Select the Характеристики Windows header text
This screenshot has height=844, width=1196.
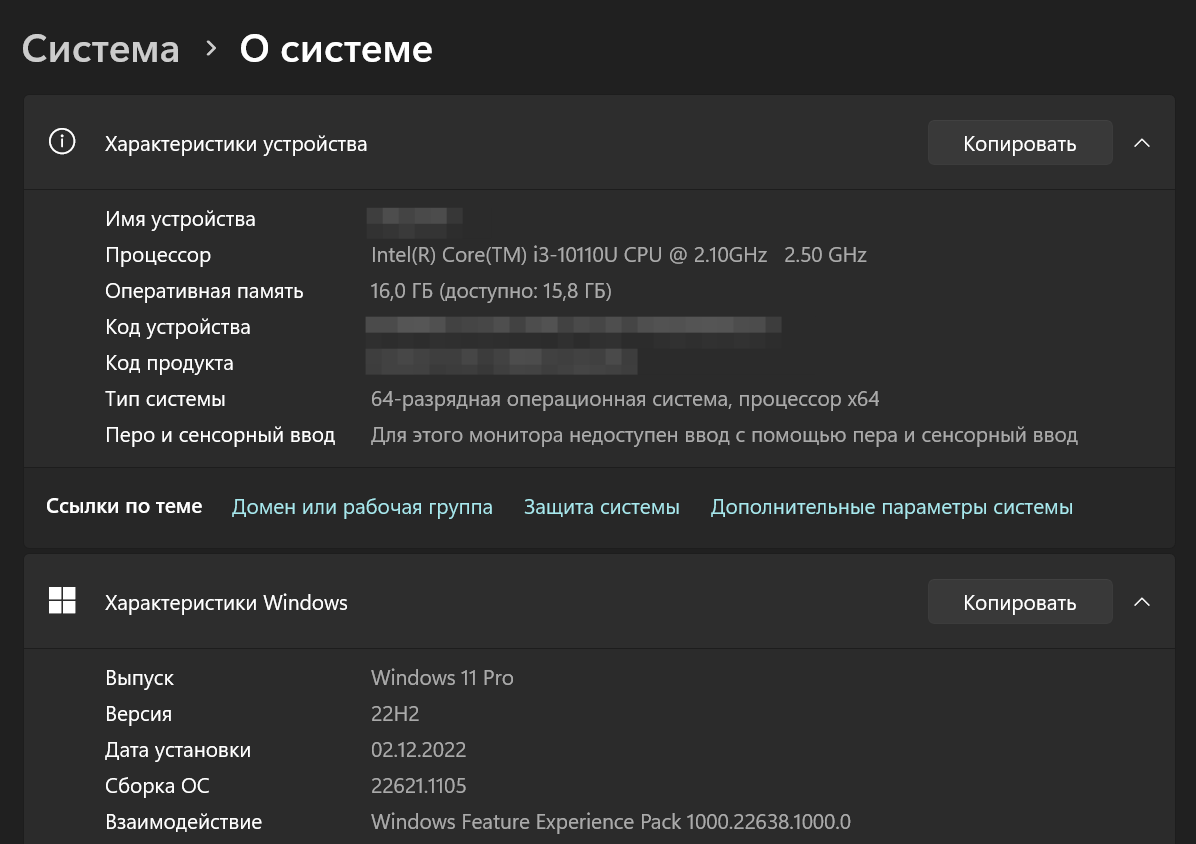point(226,603)
